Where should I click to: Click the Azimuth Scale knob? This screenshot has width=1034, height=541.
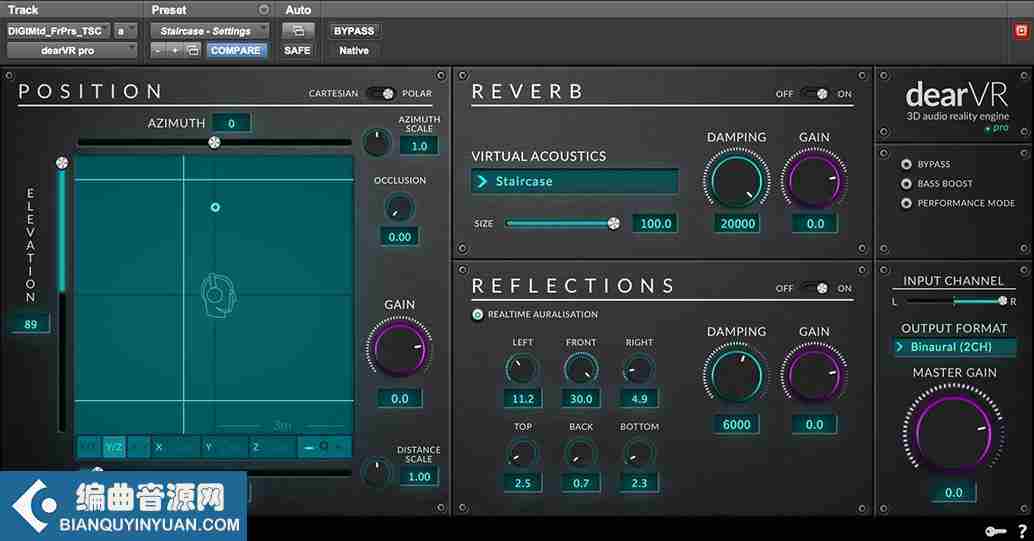[x=377, y=141]
